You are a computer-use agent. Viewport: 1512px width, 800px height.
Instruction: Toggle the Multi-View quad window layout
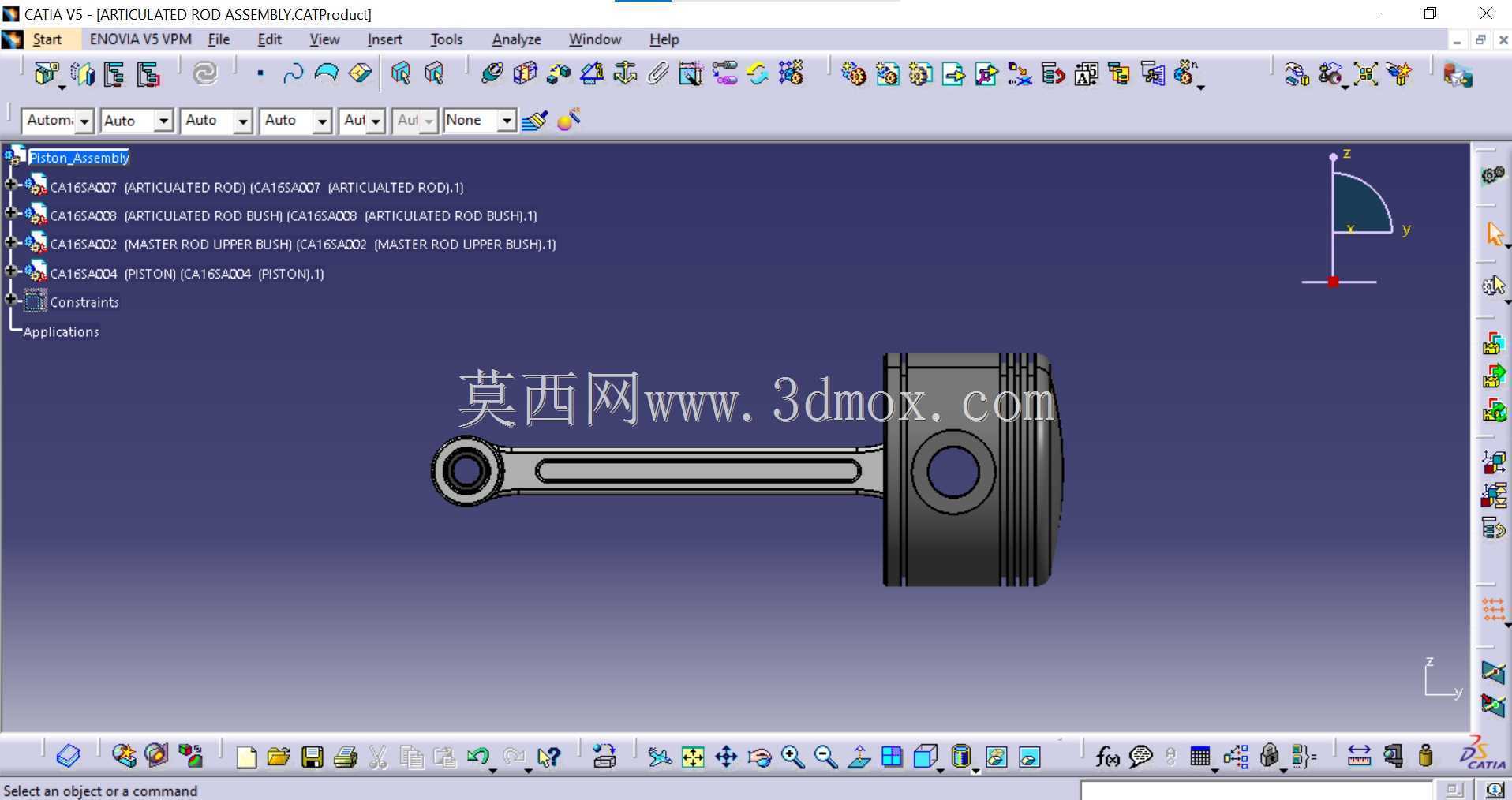pos(892,757)
